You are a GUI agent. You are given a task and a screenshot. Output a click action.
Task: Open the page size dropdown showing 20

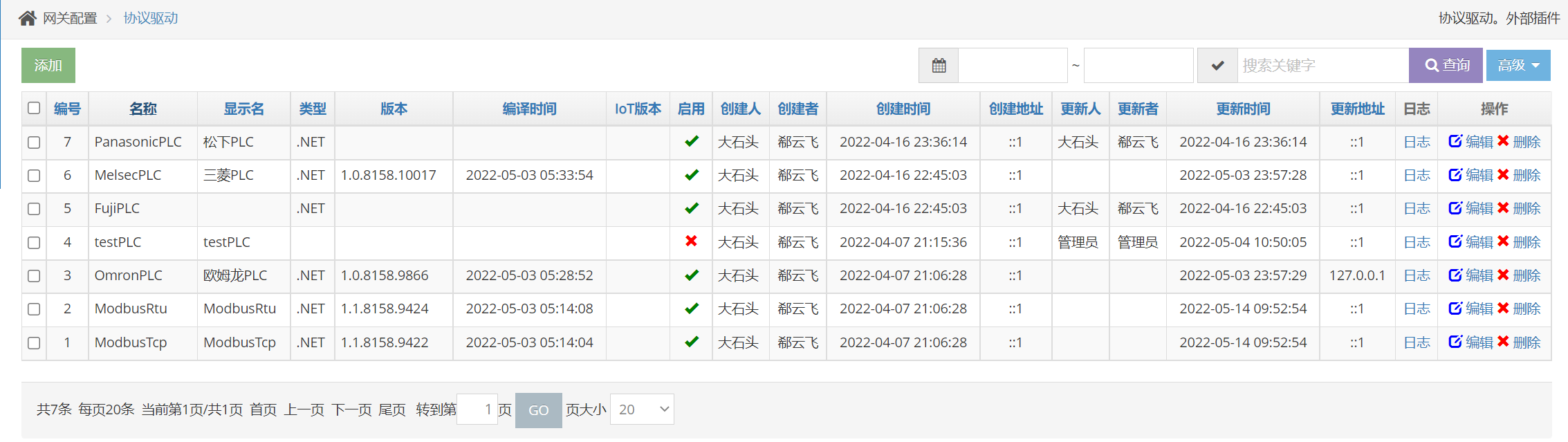pyautogui.click(x=642, y=409)
